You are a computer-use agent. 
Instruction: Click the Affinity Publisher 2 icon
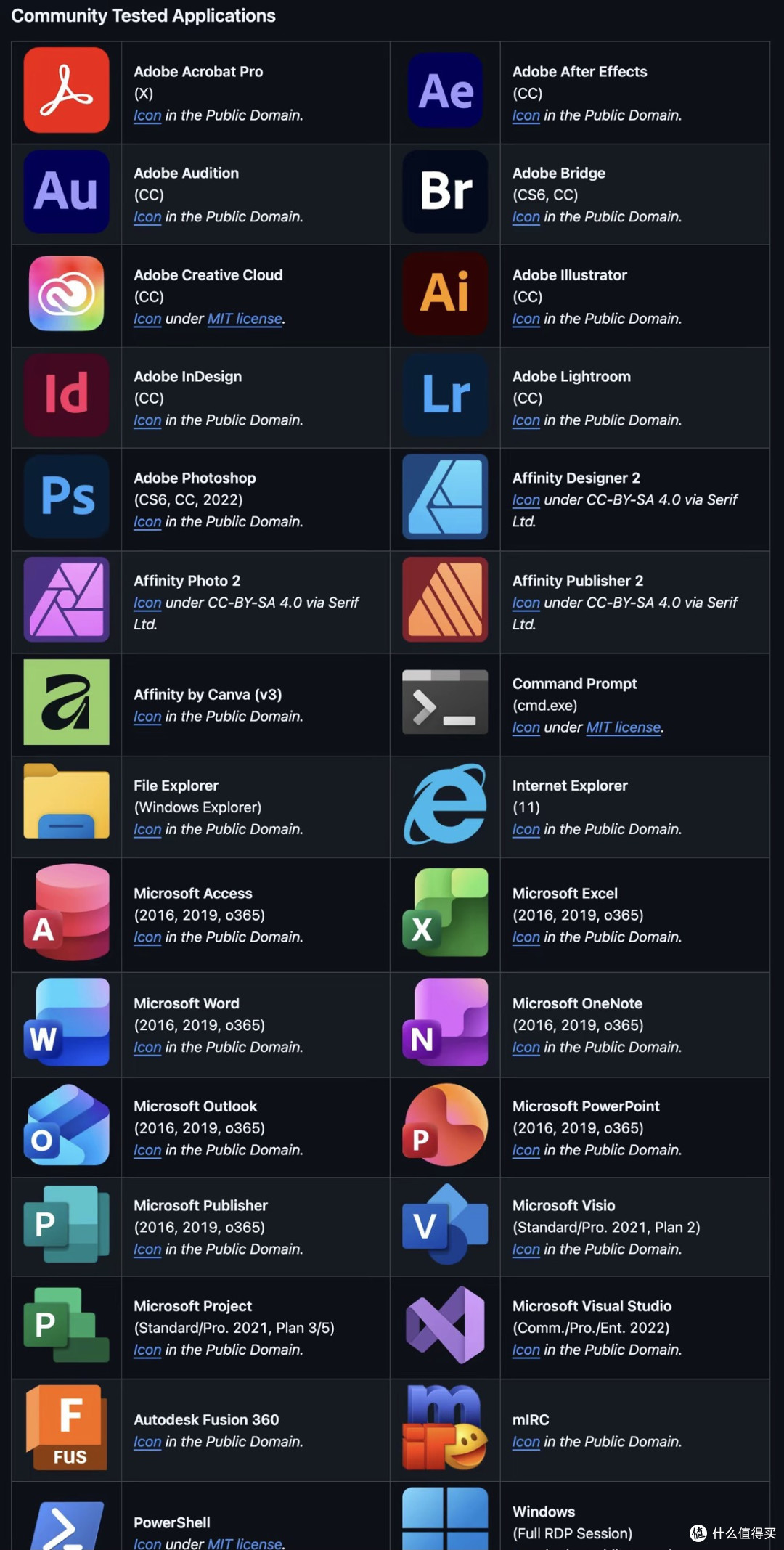click(445, 599)
